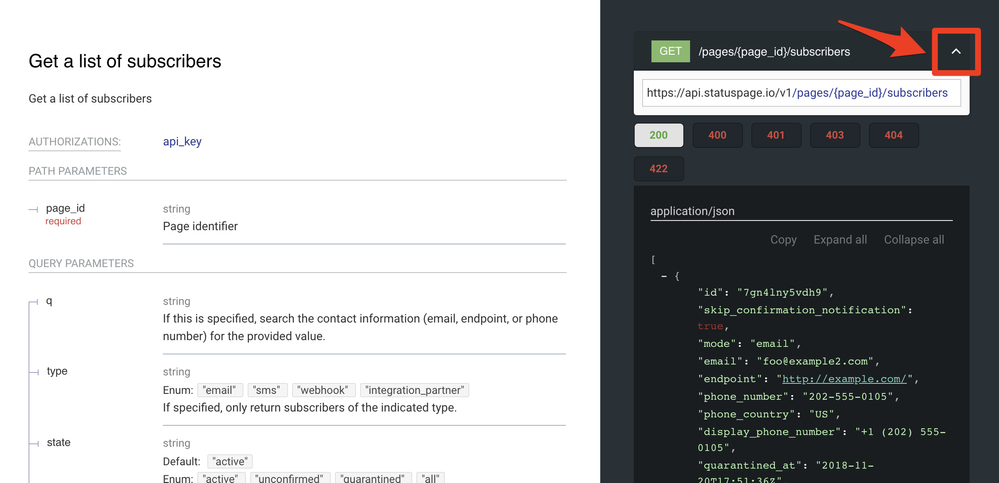The image size is (999, 483).
Task: Follow the http://example.com/ endpoint link
Action: [842, 379]
